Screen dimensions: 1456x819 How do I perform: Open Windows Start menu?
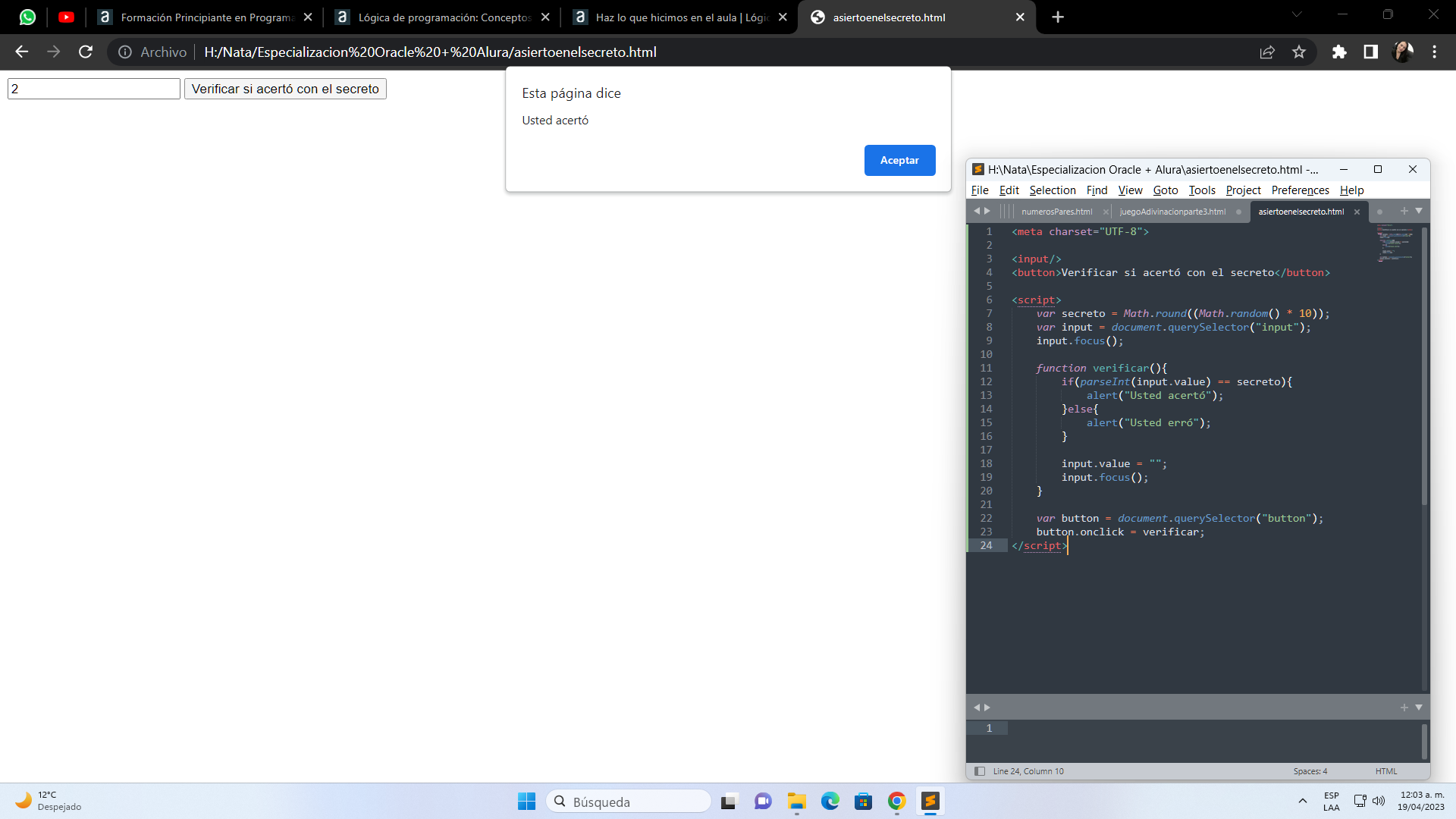[x=526, y=802]
